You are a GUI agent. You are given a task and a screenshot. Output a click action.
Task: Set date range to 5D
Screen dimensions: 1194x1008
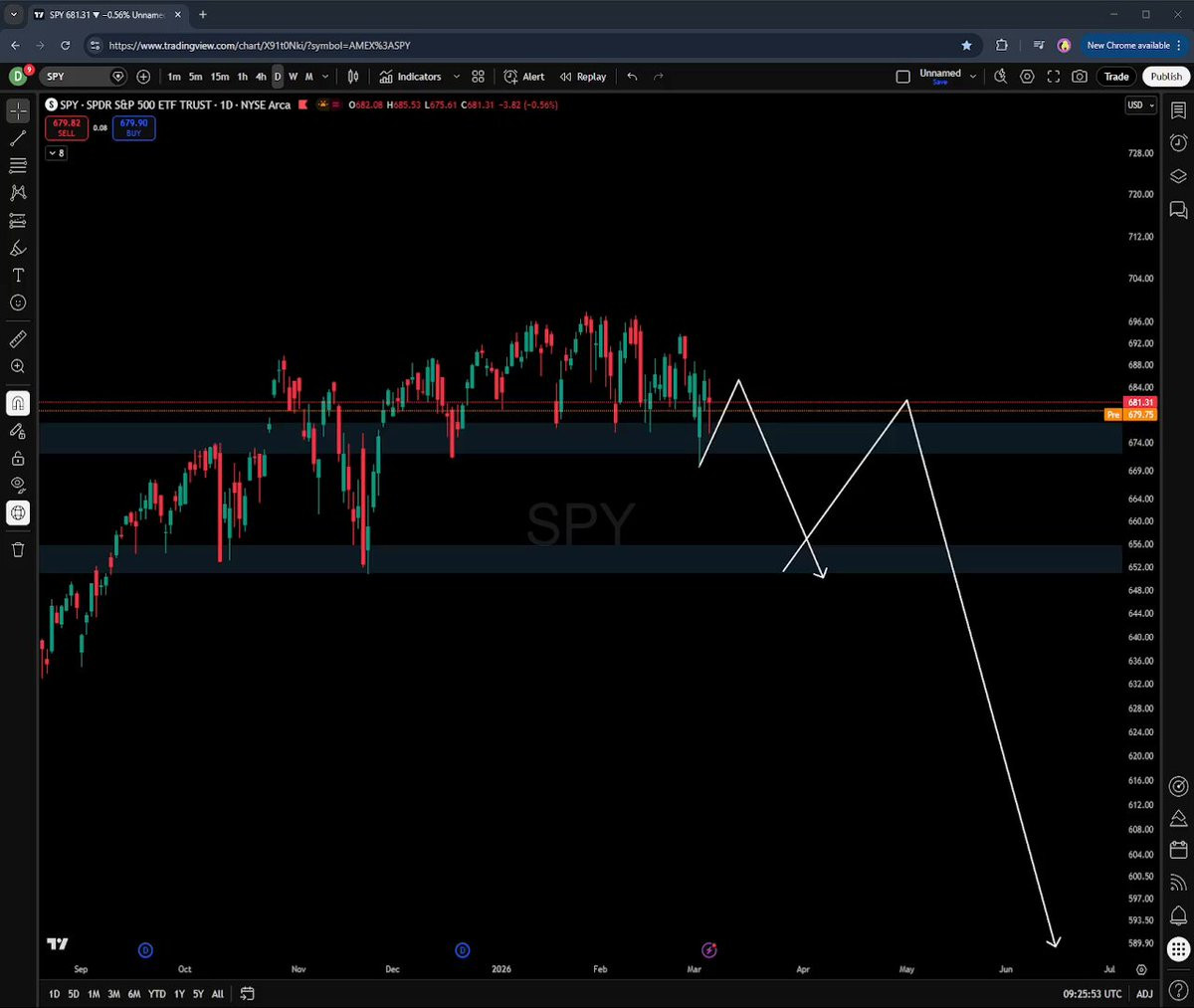[74, 994]
